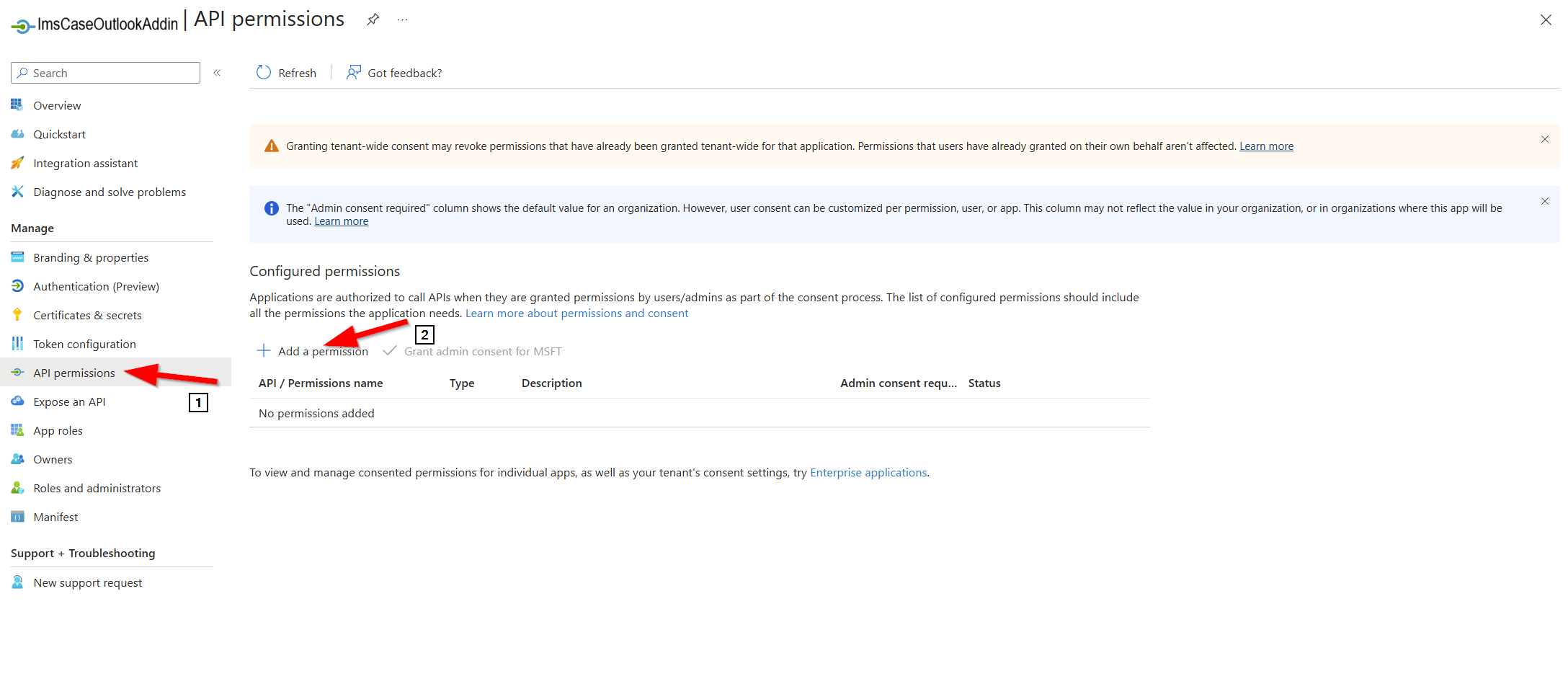Pin the API permissions blade
Image resolution: width=1568 pixels, height=684 pixels.
click(373, 19)
